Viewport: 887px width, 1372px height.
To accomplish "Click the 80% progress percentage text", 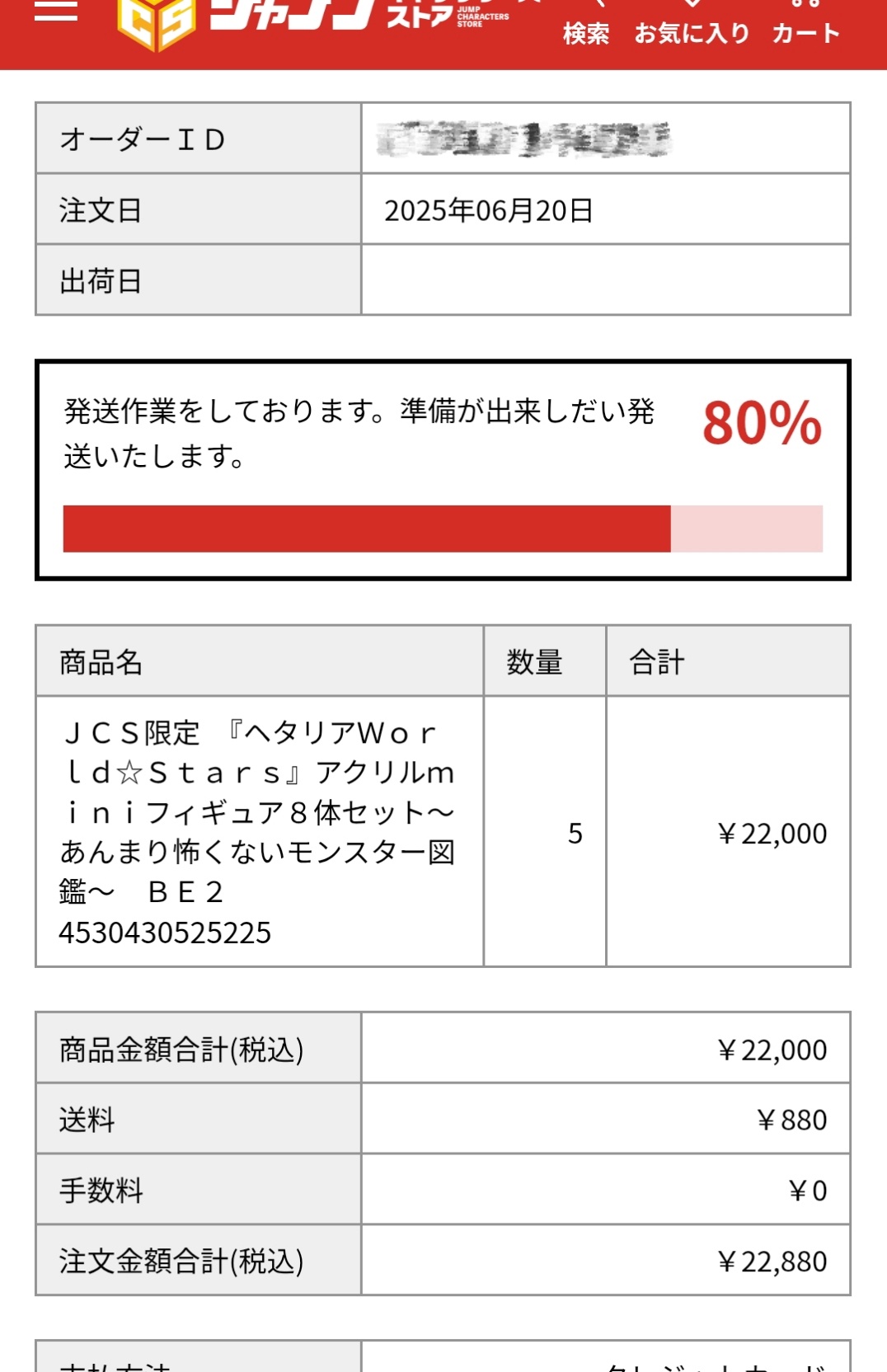I will 763,424.
